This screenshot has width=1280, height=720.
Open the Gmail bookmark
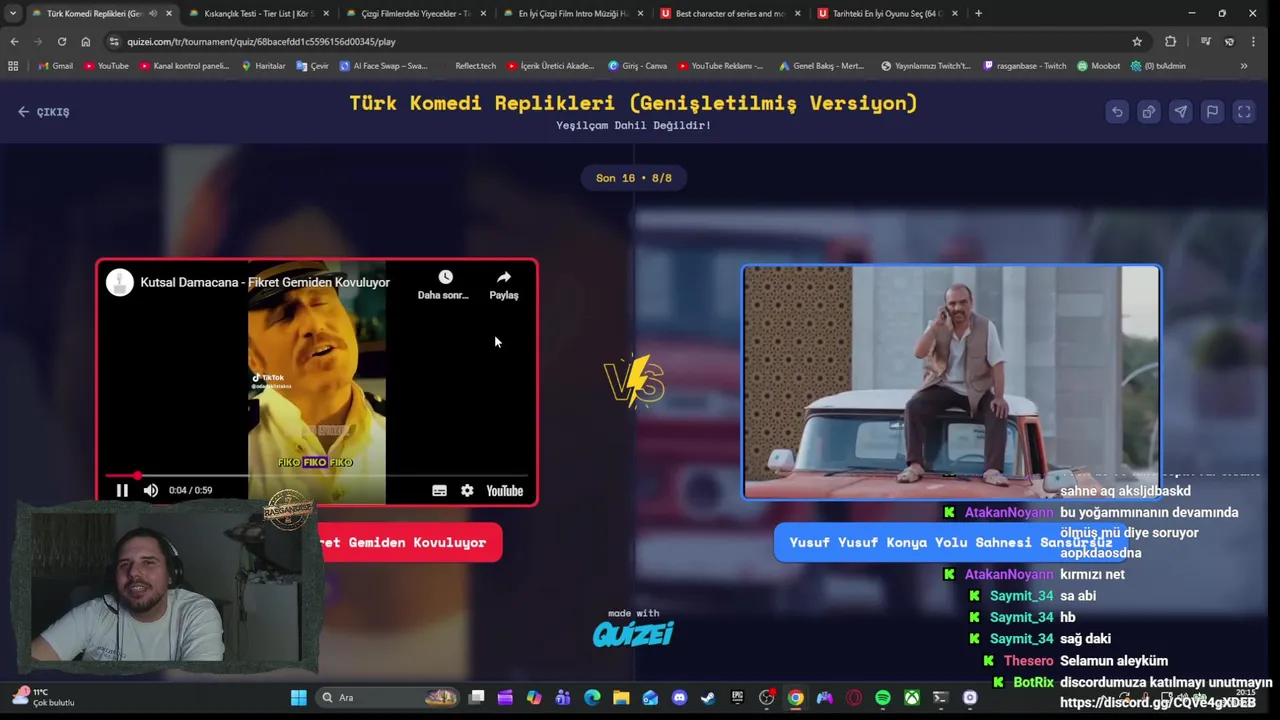click(55, 66)
